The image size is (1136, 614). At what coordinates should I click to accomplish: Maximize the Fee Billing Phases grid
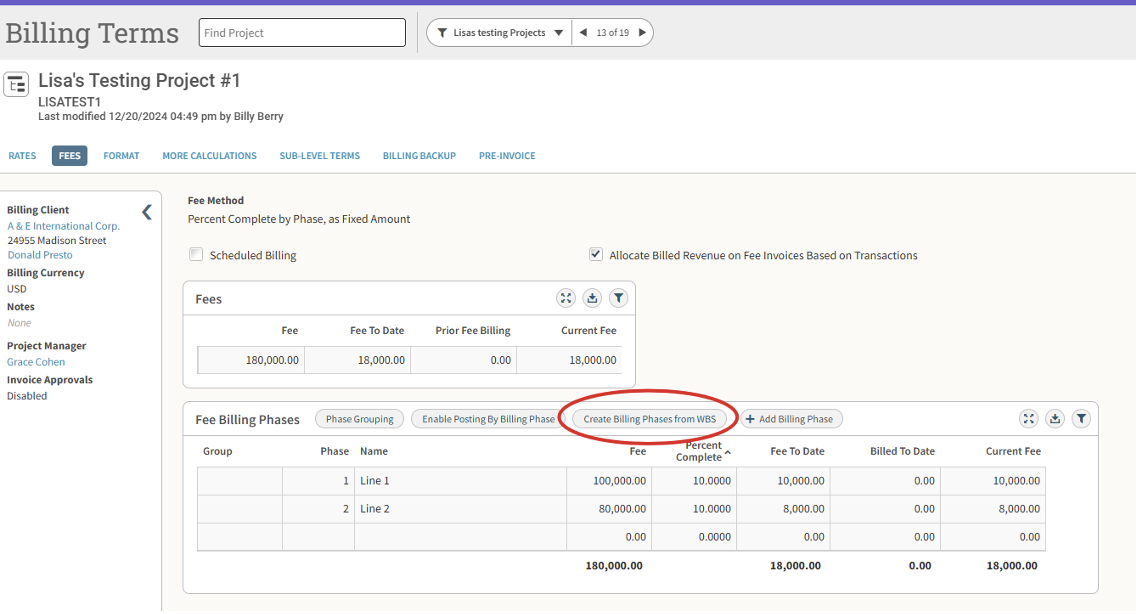pos(1029,418)
